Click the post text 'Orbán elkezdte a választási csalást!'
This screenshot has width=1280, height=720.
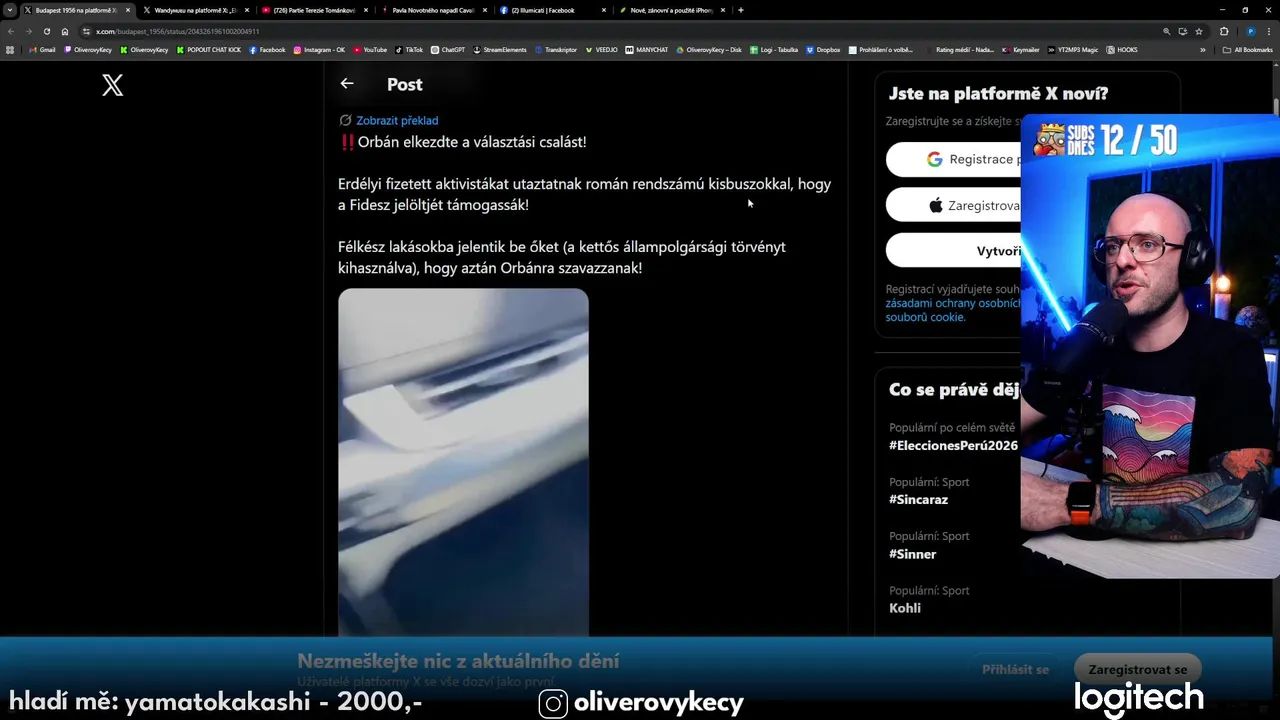[472, 142]
